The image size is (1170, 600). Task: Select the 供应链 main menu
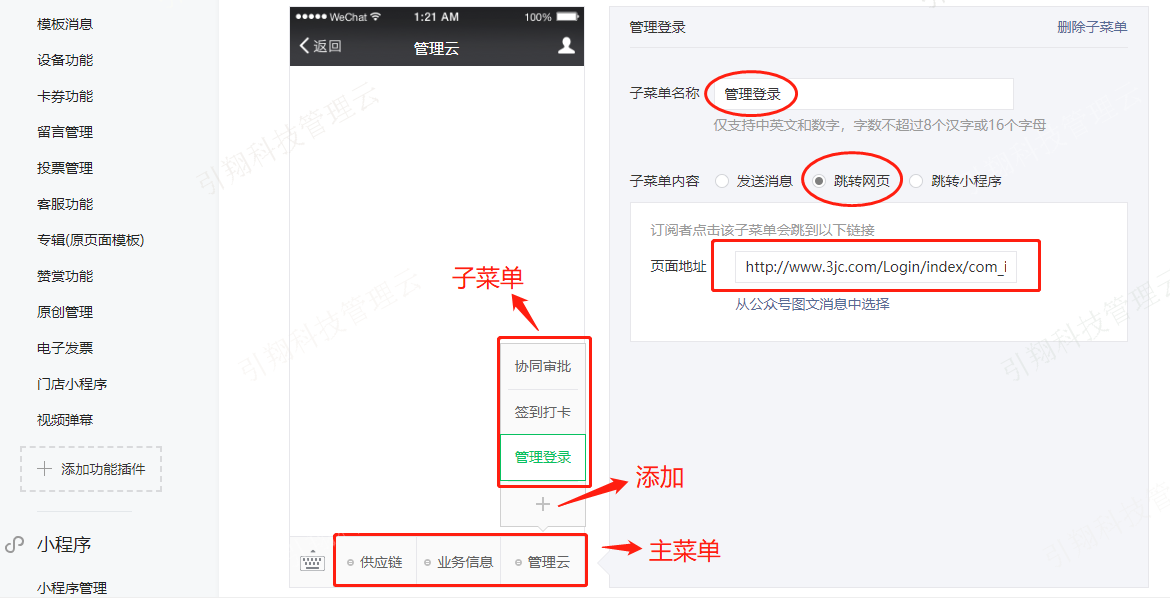(x=375, y=562)
